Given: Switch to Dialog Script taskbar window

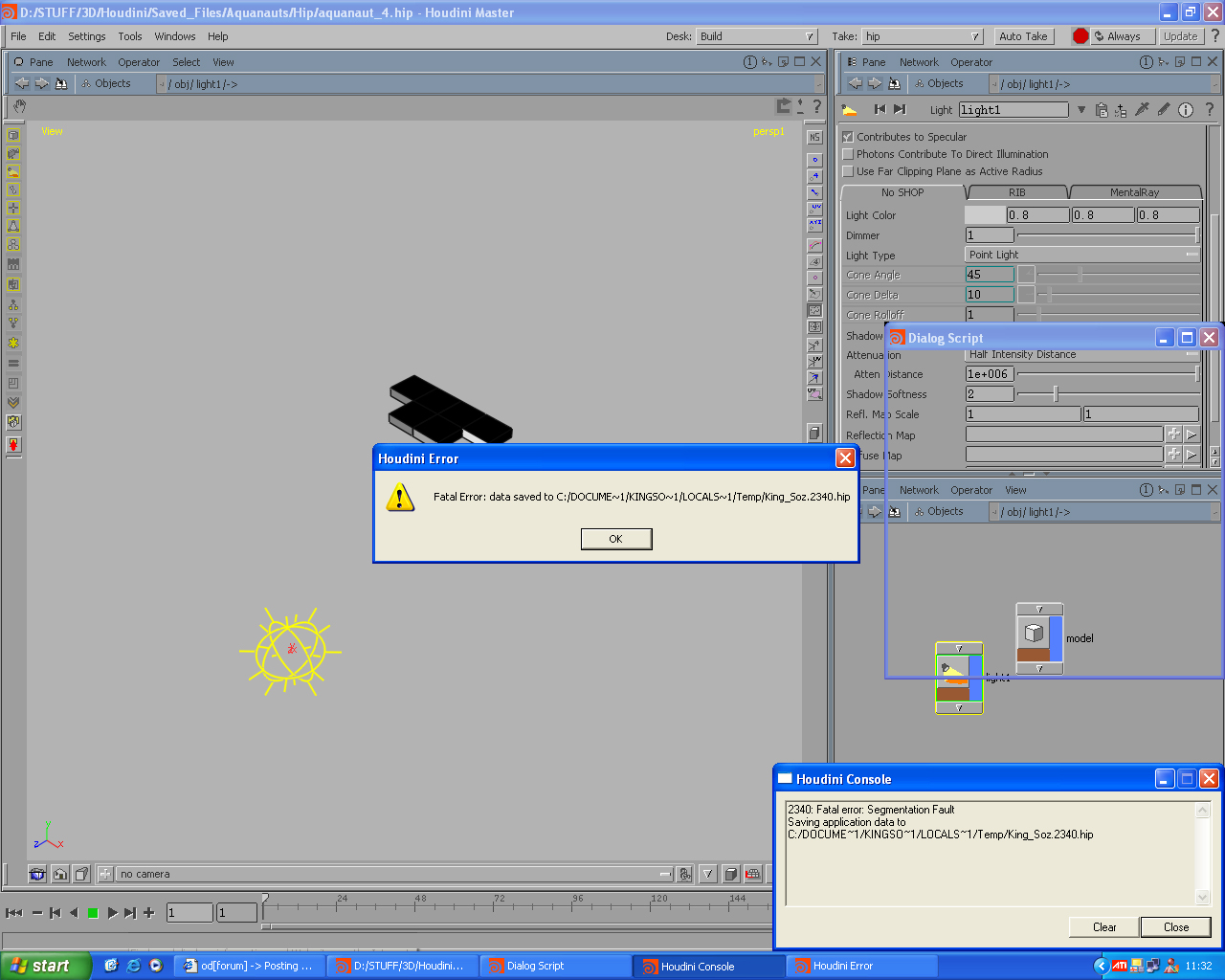Looking at the screenshot, I should [555, 966].
